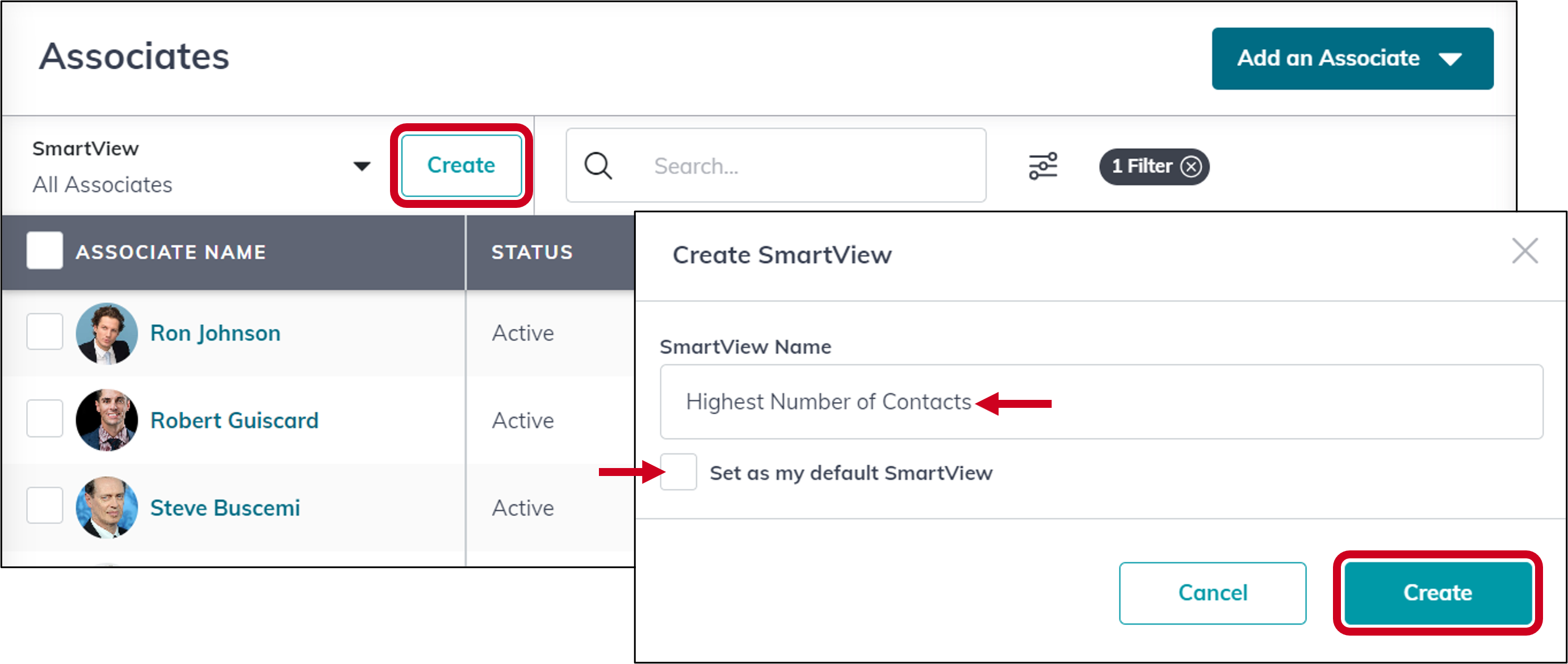Check the Ron Johnson row checkbox

tap(44, 332)
